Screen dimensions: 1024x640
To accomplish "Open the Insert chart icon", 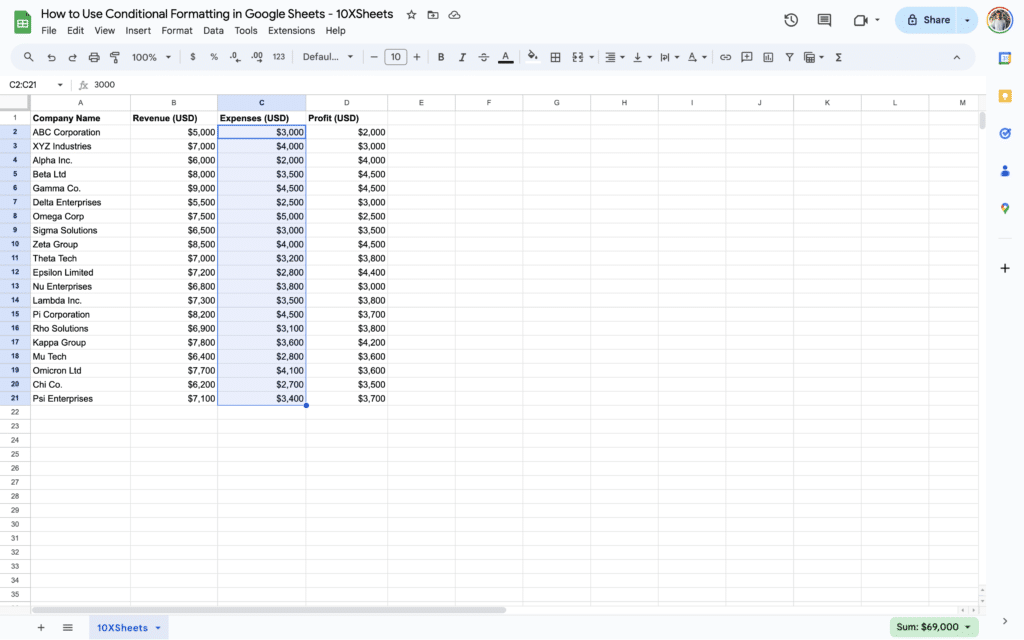I will (767, 57).
